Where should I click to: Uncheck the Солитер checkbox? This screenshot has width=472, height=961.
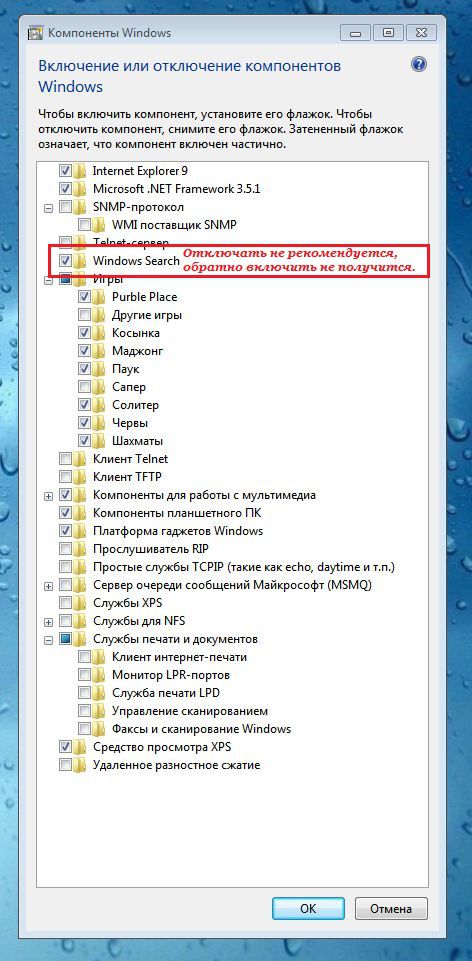pyautogui.click(x=85, y=405)
